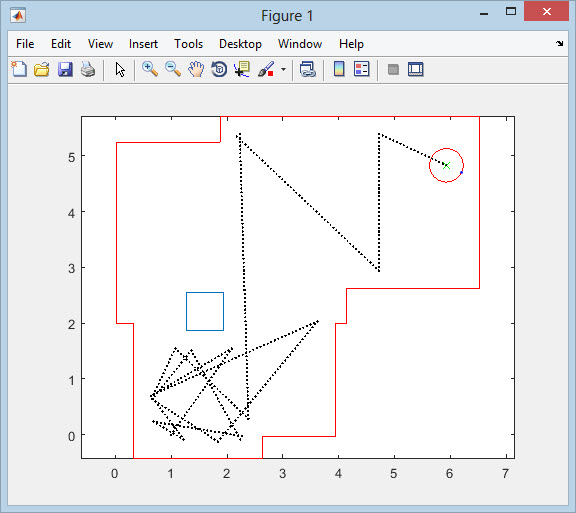Insert a colorbar using the toolbar icon
Image resolution: width=576 pixels, height=513 pixels.
click(x=339, y=69)
